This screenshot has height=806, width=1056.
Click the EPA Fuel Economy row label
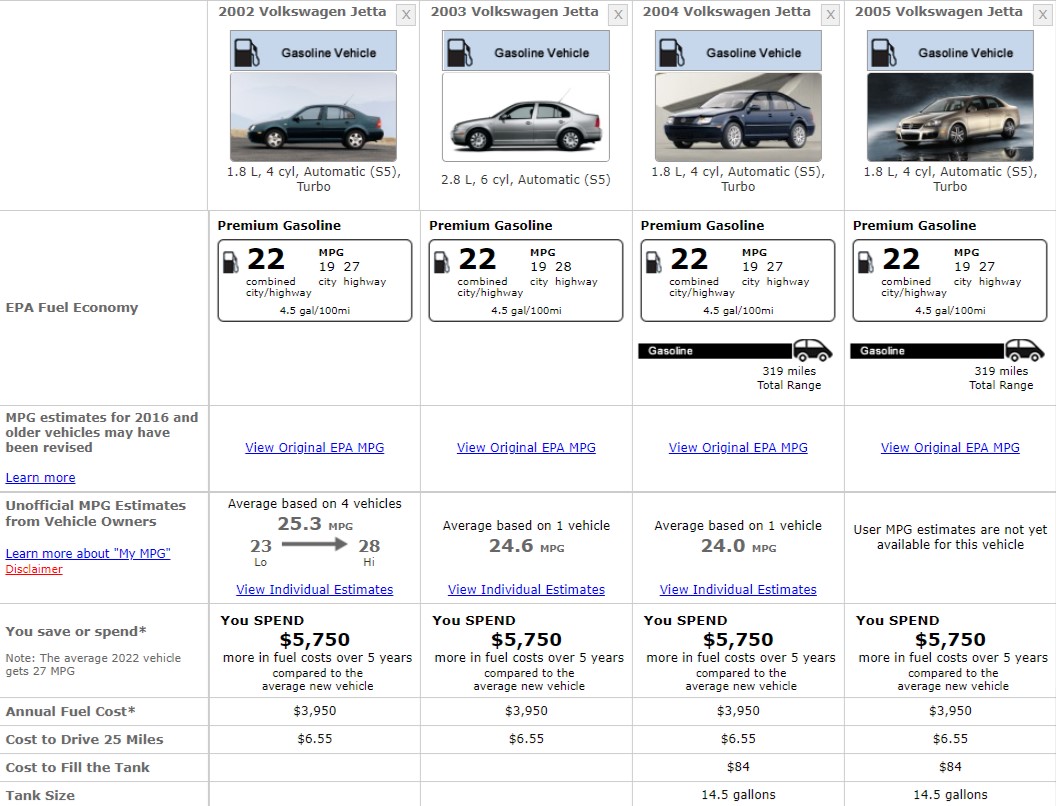pos(72,308)
